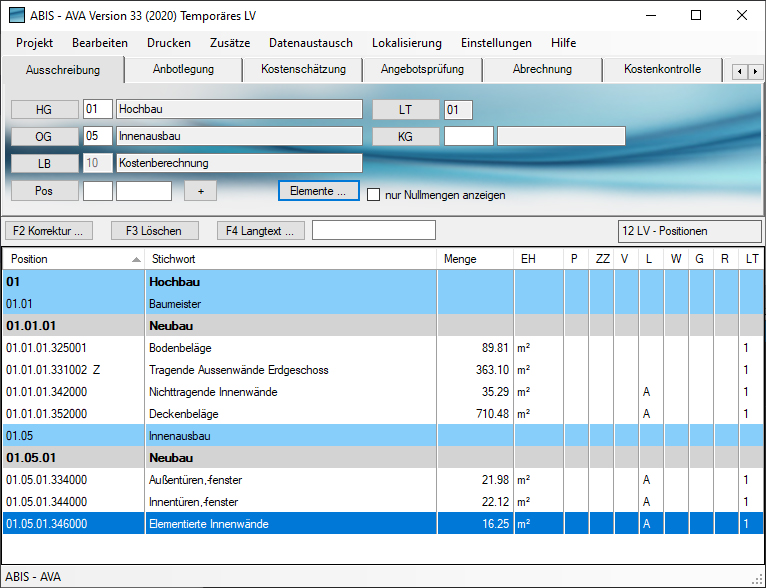Sort by the Menge column header
The height and width of the screenshot is (588, 766).
(x=475, y=259)
